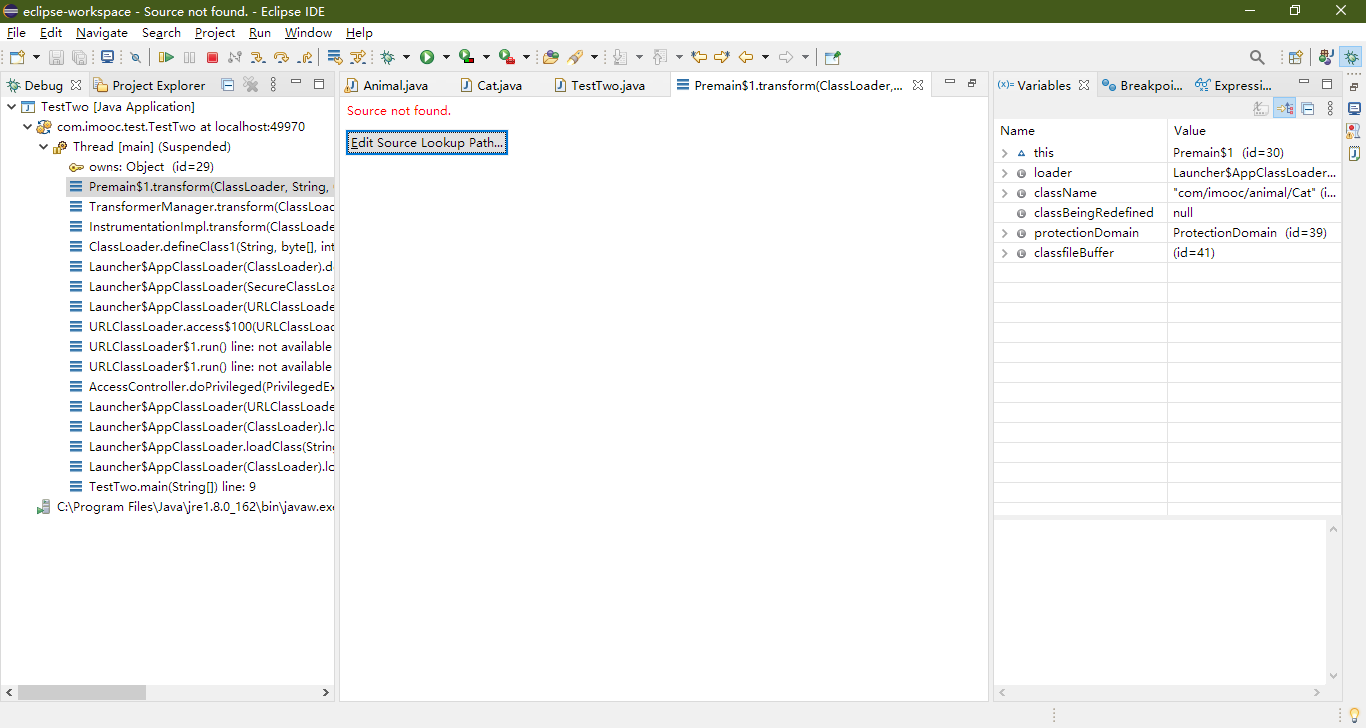Open the Navigate menu
This screenshot has width=1366, height=728.
click(101, 33)
